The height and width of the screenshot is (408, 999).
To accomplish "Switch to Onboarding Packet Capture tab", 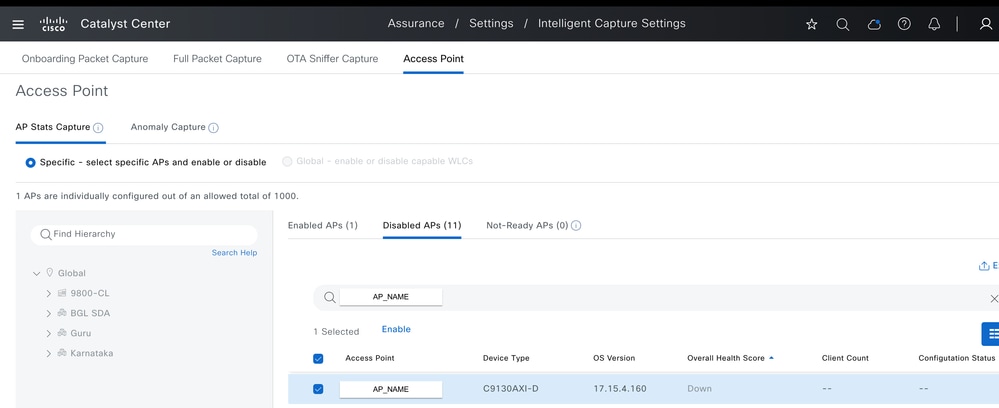I will (85, 59).
